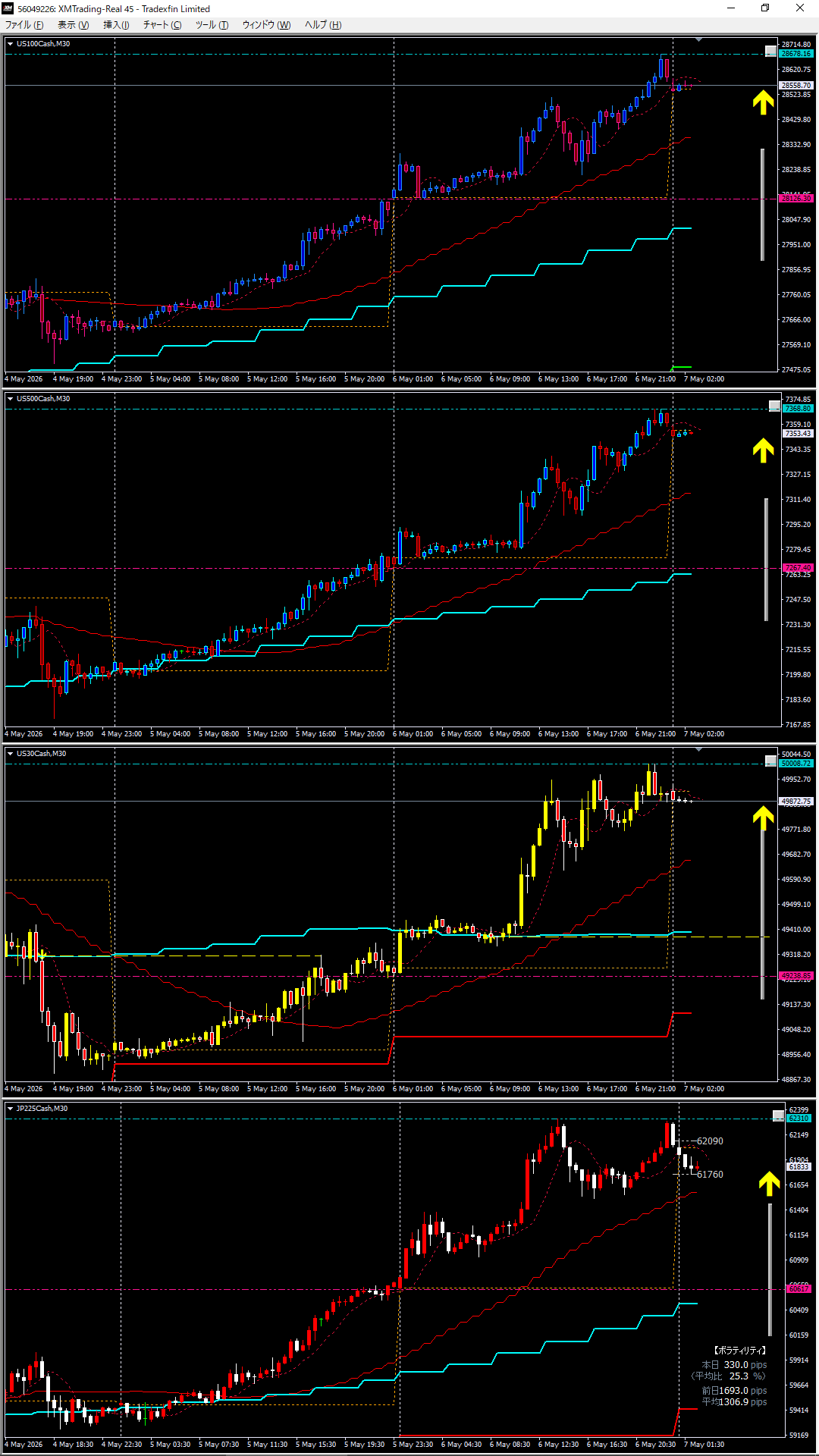
Task: Click the XM logo icon in title bar
Action: [x=8, y=8]
